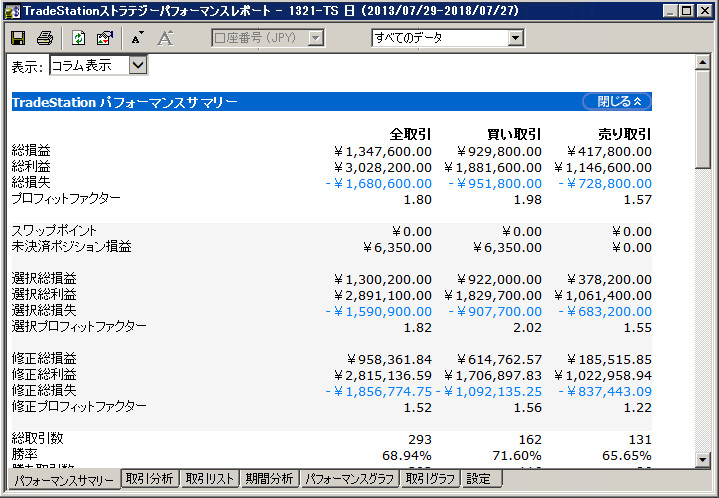Switch to the 期間分析 tab
The width and height of the screenshot is (719, 498).
(269, 479)
